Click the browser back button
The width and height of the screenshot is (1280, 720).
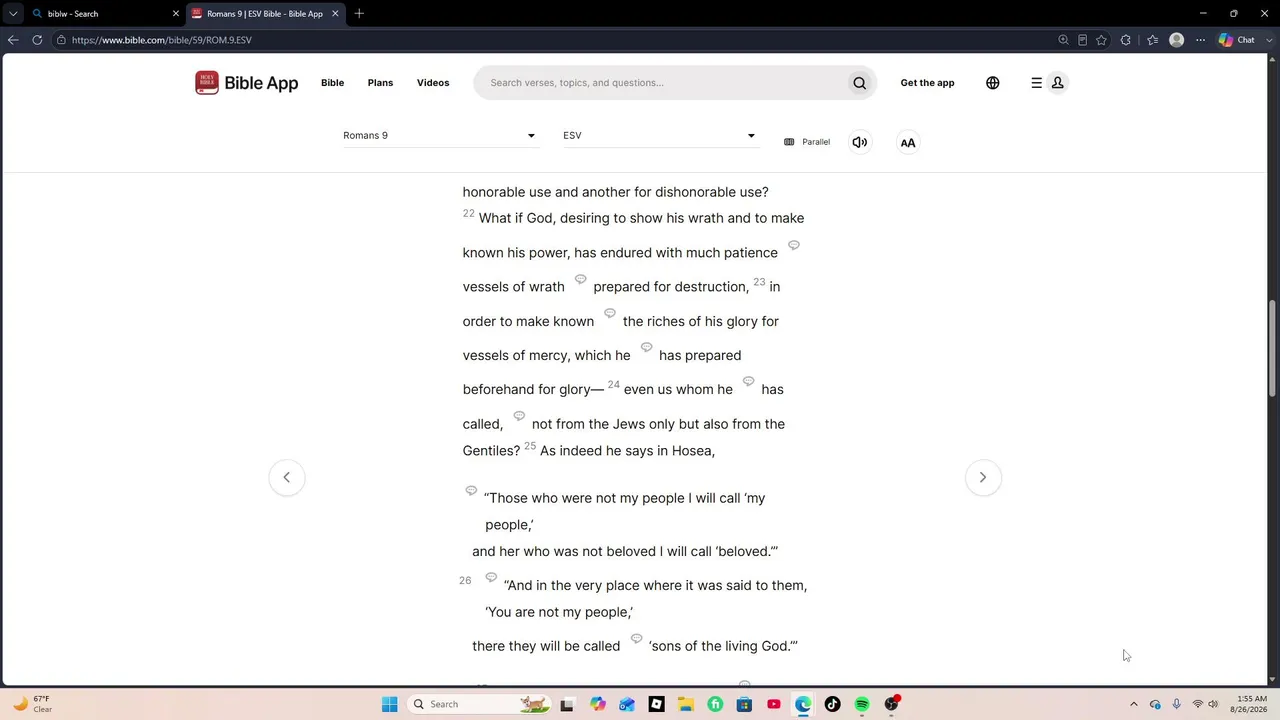[13, 40]
